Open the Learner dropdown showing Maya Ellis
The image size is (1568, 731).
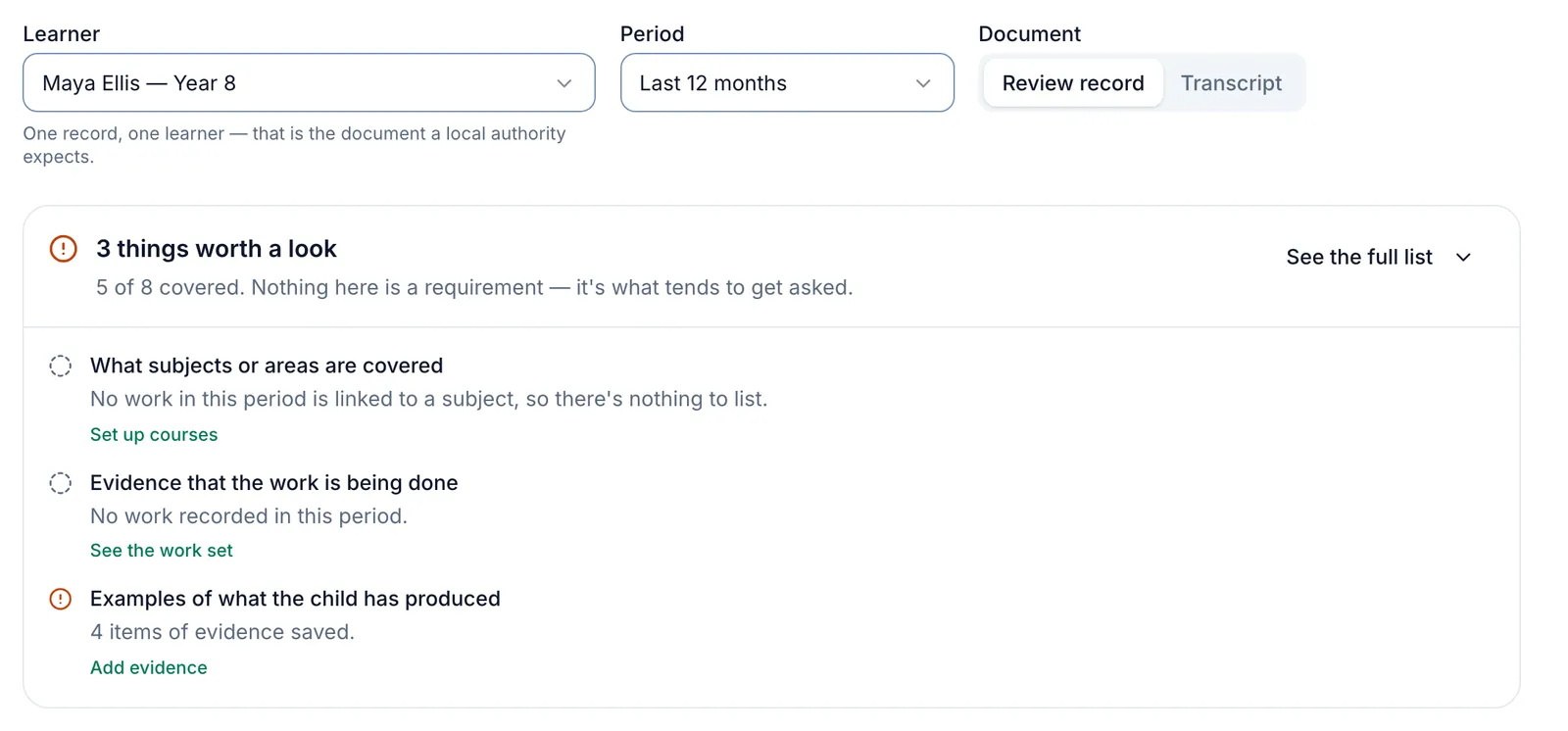click(309, 83)
